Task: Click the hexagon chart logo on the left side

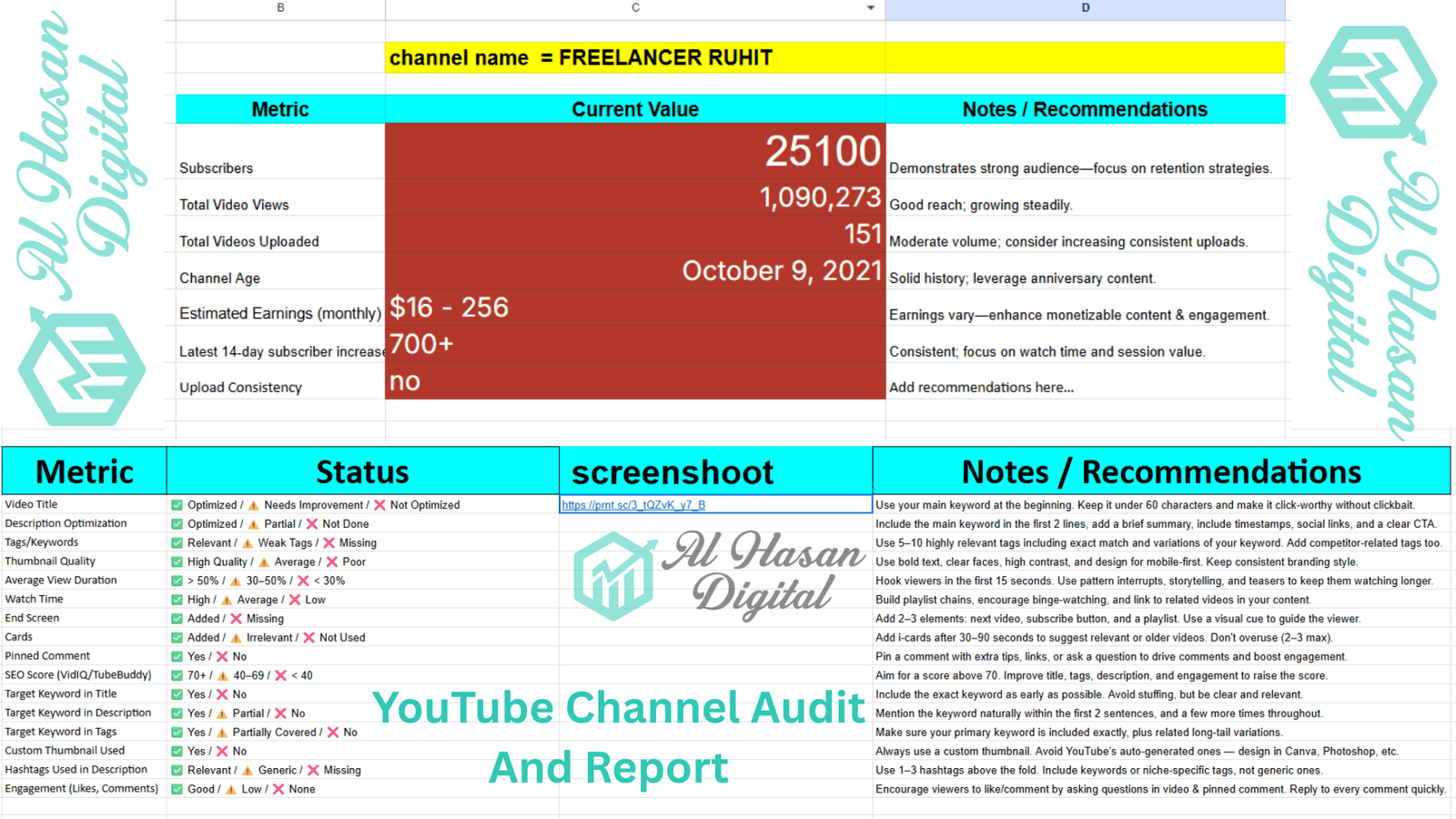Action: pyautogui.click(x=82, y=369)
